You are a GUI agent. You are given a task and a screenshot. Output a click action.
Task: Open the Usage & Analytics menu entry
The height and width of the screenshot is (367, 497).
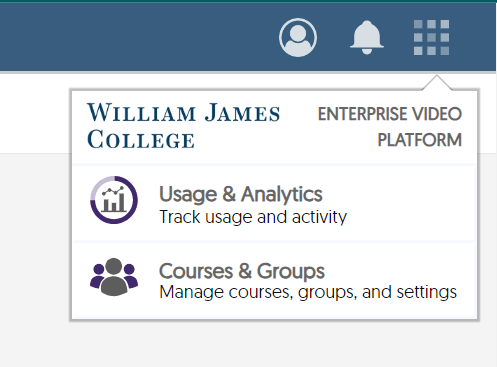point(273,203)
